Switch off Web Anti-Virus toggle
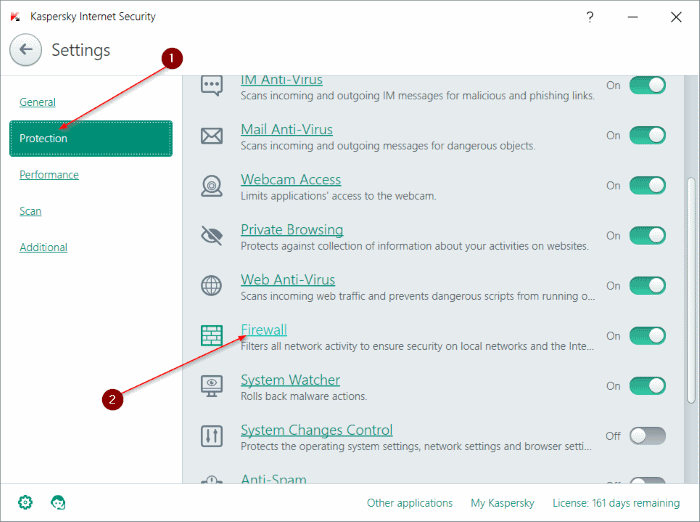The width and height of the screenshot is (700, 522). (647, 285)
